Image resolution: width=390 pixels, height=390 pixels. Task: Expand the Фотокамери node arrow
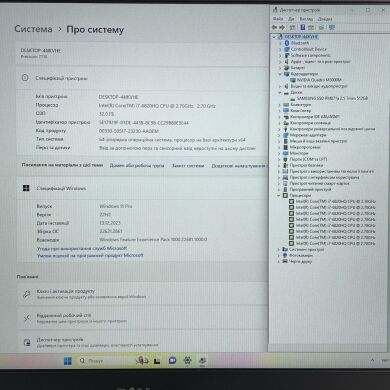tap(279, 255)
